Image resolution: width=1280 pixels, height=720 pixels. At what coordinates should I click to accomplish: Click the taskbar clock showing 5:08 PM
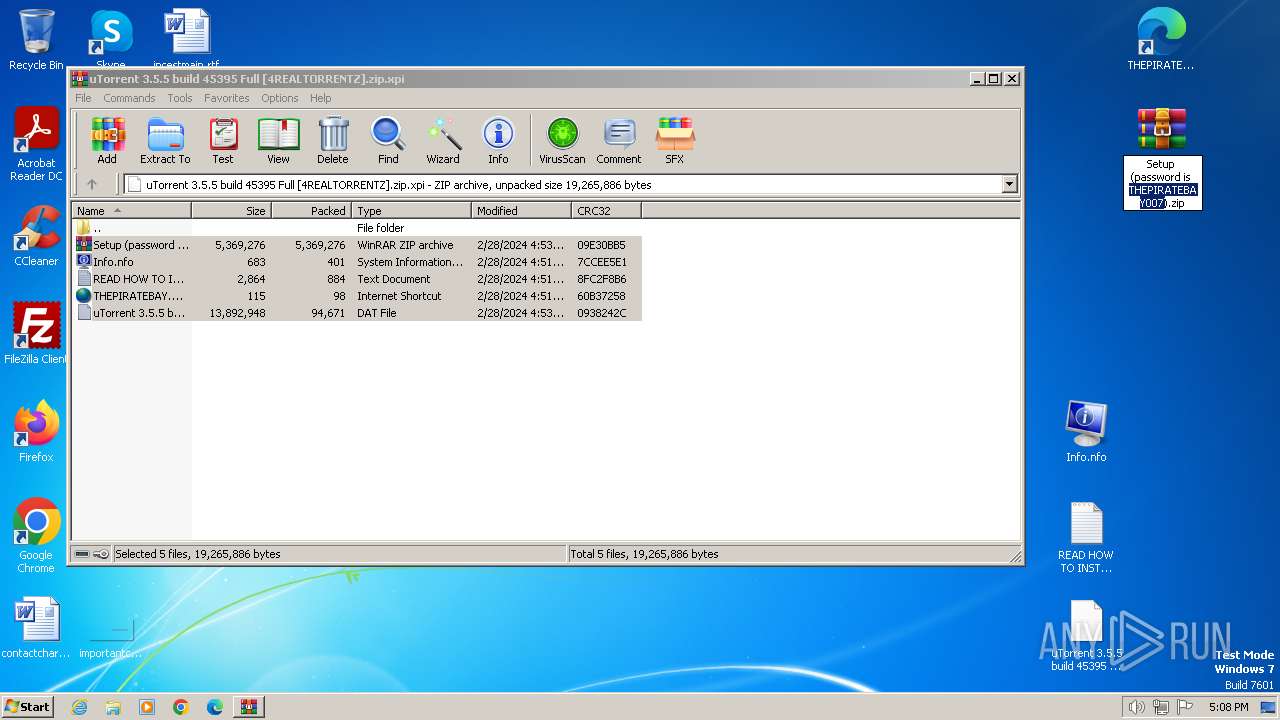pyautogui.click(x=1228, y=707)
